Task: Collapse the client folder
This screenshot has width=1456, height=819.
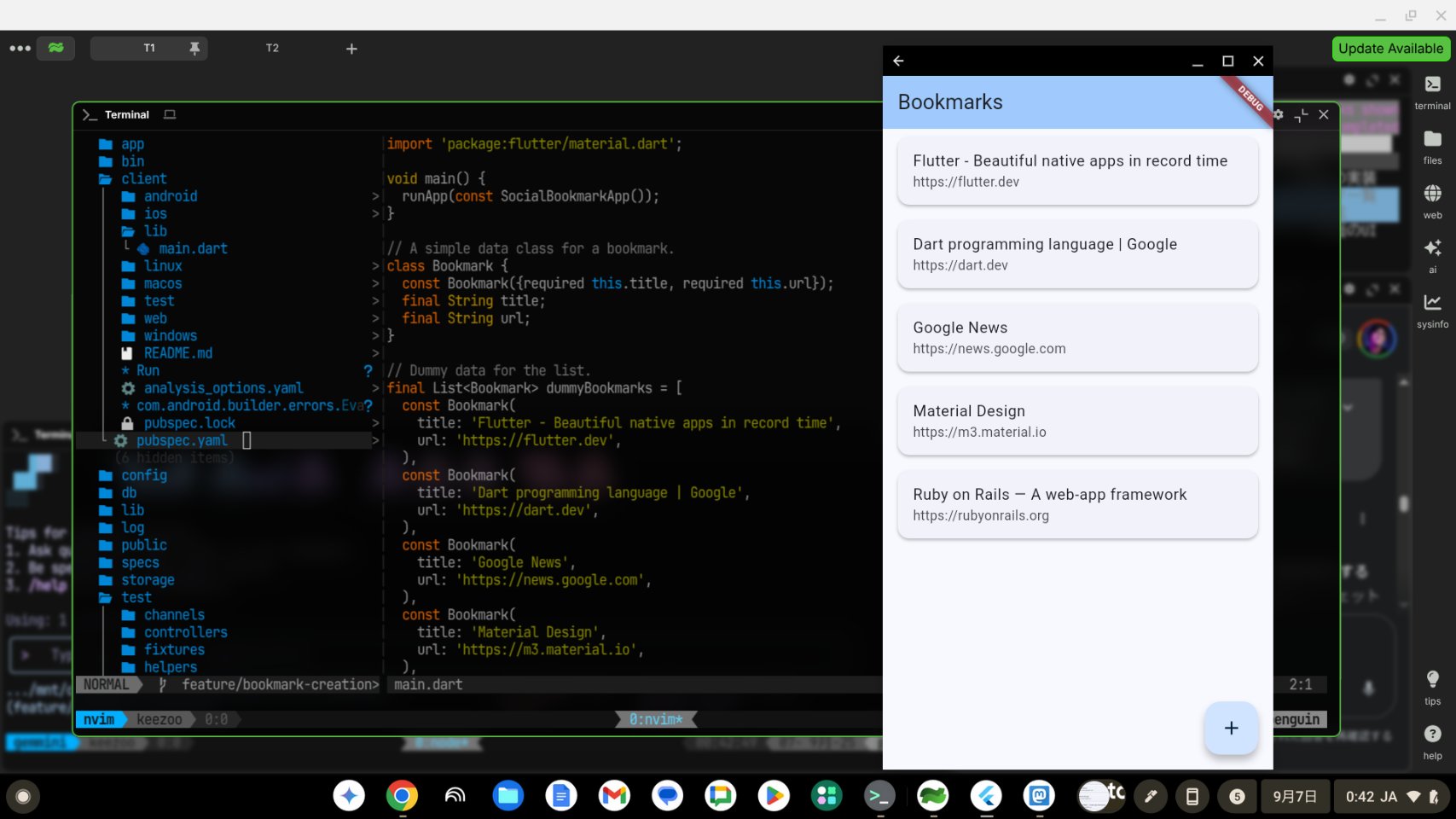Action: point(133,179)
